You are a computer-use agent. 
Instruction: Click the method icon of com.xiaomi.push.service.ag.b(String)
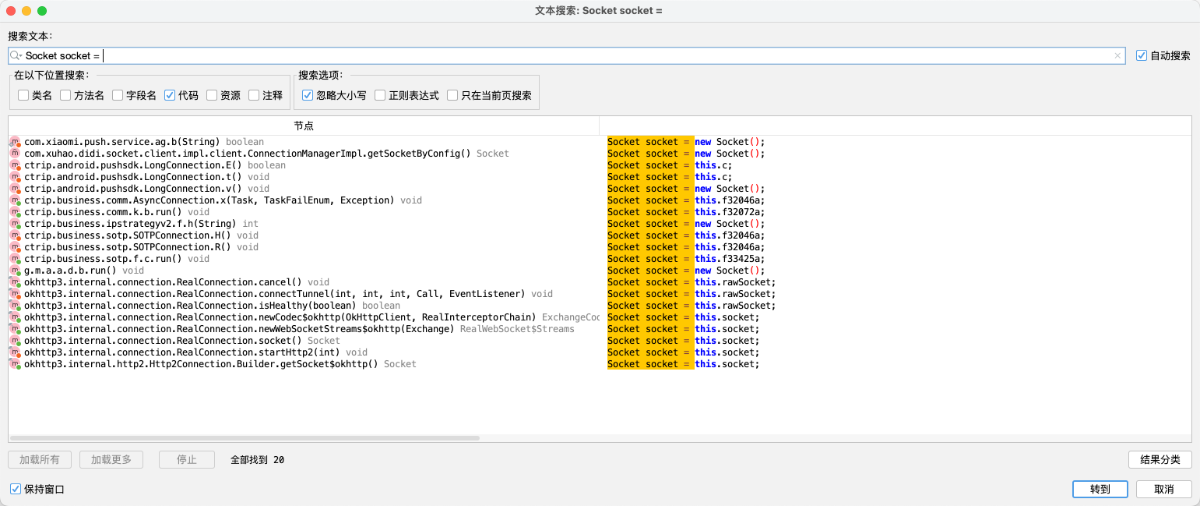tap(15, 142)
